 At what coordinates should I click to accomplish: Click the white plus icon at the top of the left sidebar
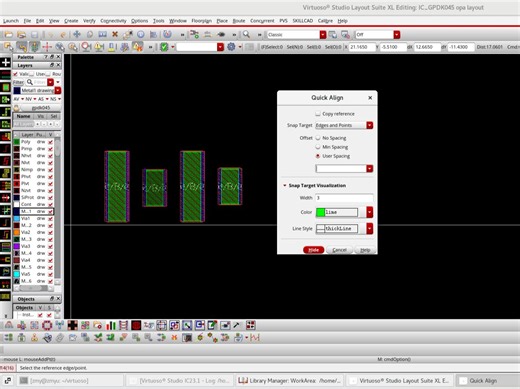(x=6, y=62)
